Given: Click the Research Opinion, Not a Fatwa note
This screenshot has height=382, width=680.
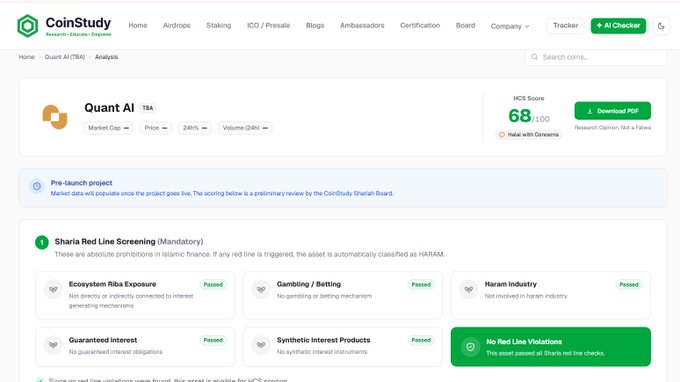Looking at the screenshot, I should click(x=612, y=127).
